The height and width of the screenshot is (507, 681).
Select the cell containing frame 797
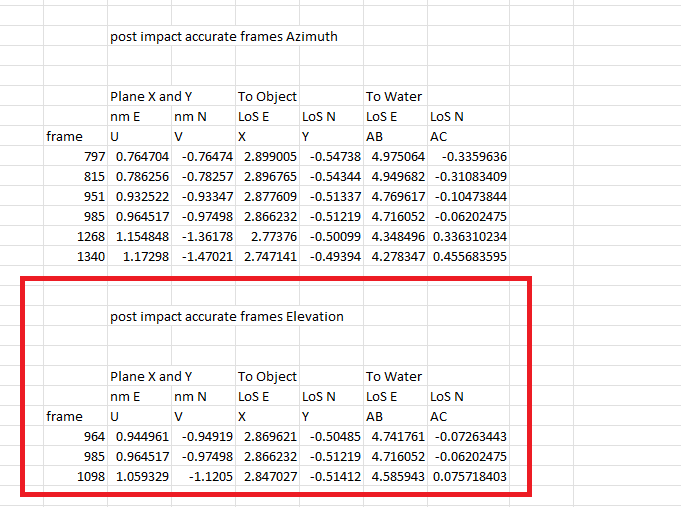(x=95, y=157)
